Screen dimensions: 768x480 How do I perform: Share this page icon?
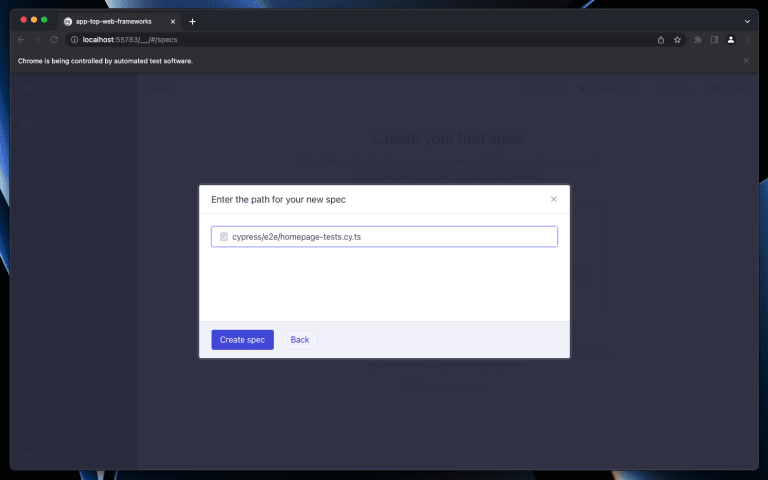tap(661, 40)
